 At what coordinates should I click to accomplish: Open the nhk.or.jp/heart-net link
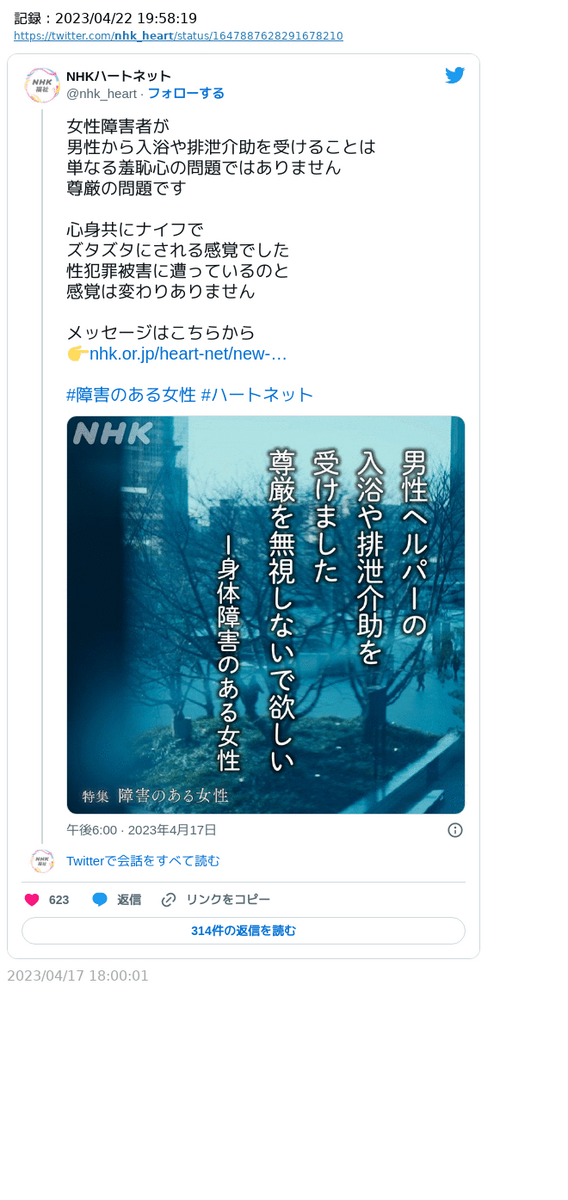188,354
